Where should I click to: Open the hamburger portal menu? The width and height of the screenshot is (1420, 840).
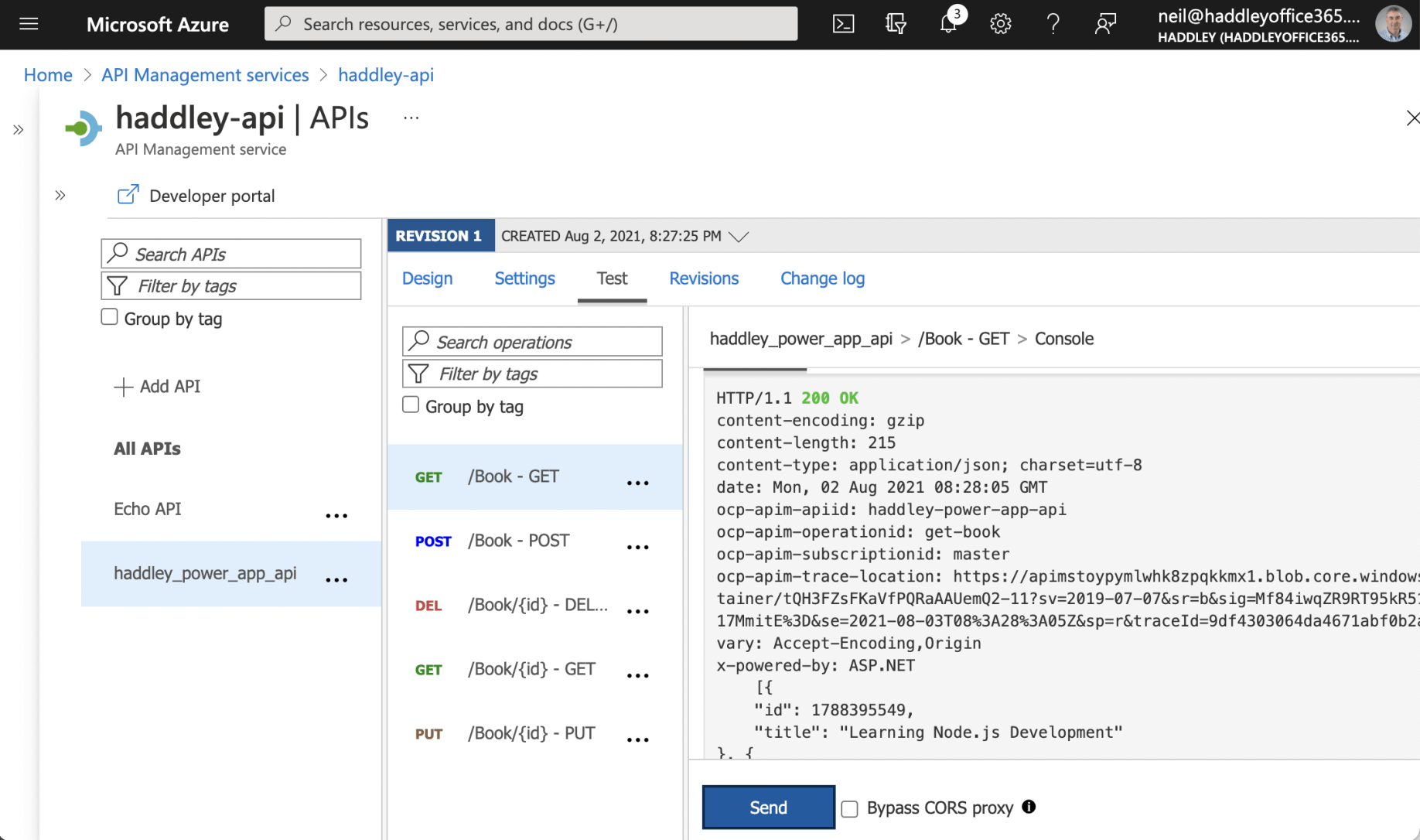coord(29,24)
